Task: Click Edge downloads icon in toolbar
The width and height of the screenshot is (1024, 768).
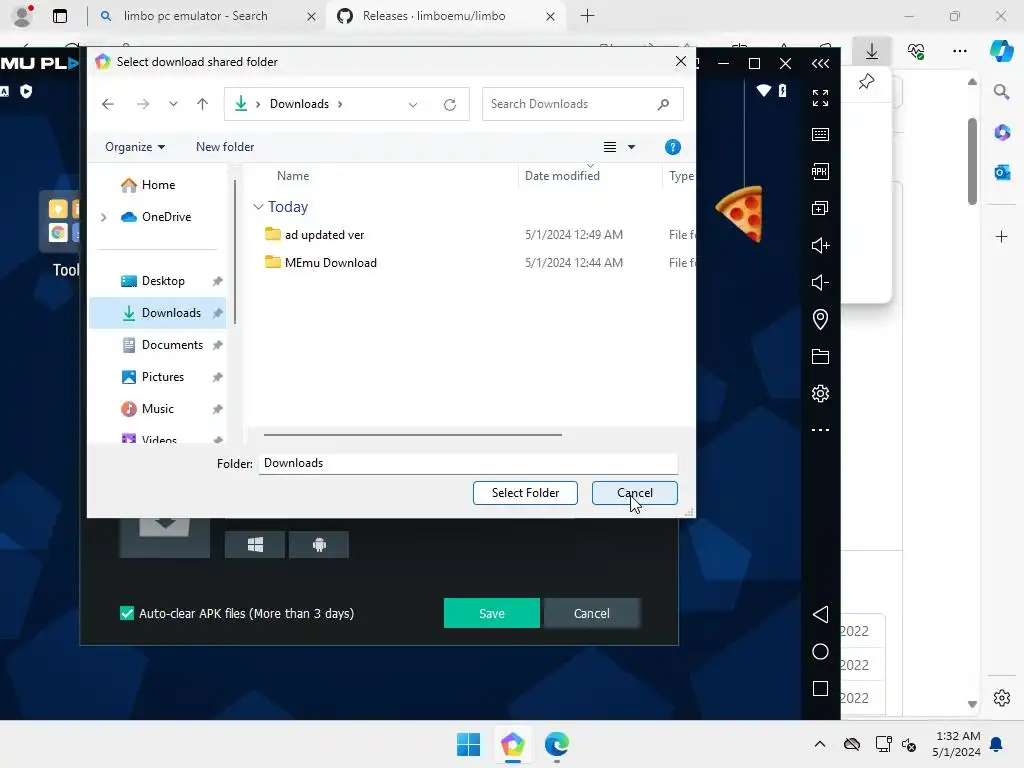Action: click(x=872, y=51)
